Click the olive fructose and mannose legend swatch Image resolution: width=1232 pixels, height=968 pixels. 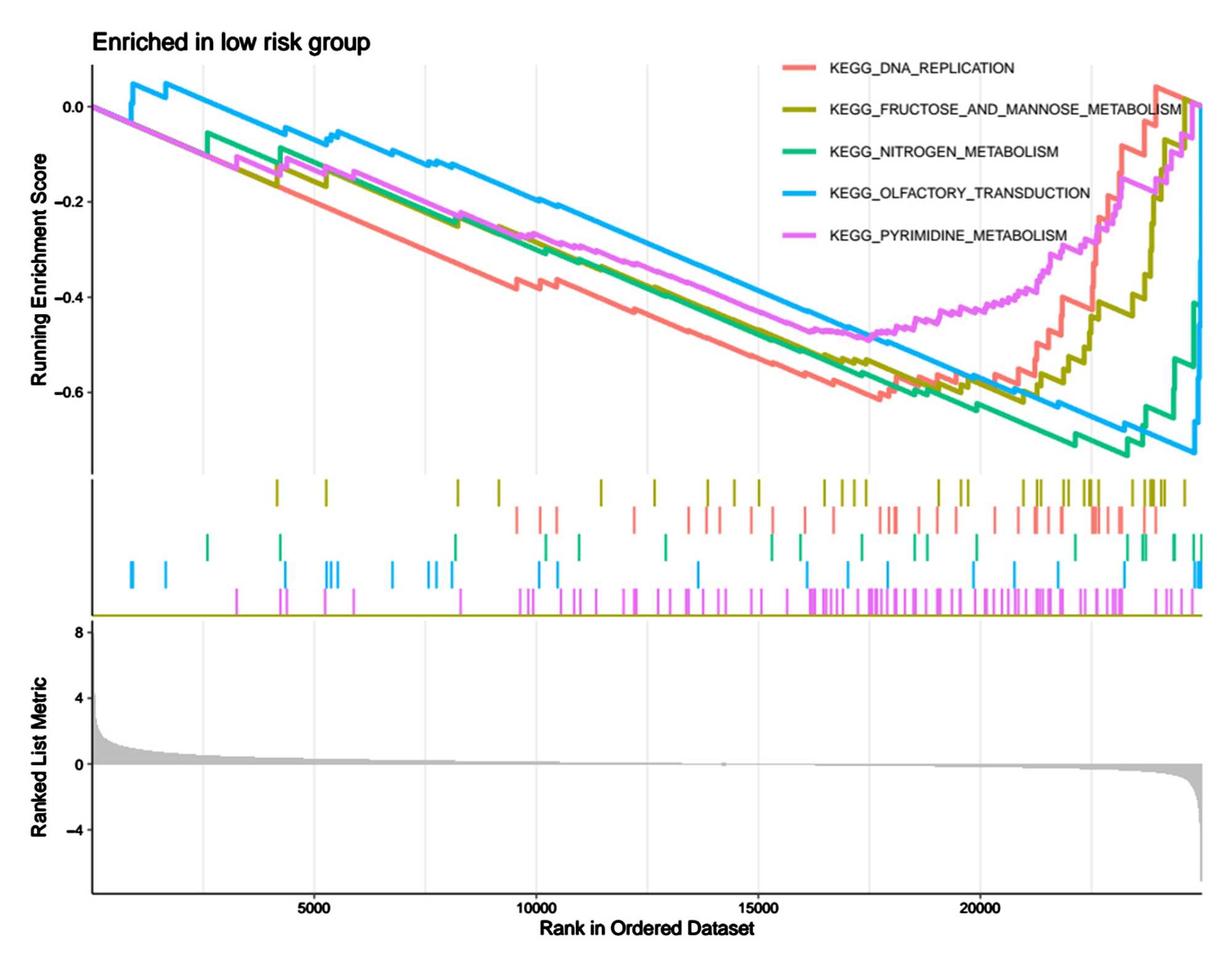click(x=799, y=110)
